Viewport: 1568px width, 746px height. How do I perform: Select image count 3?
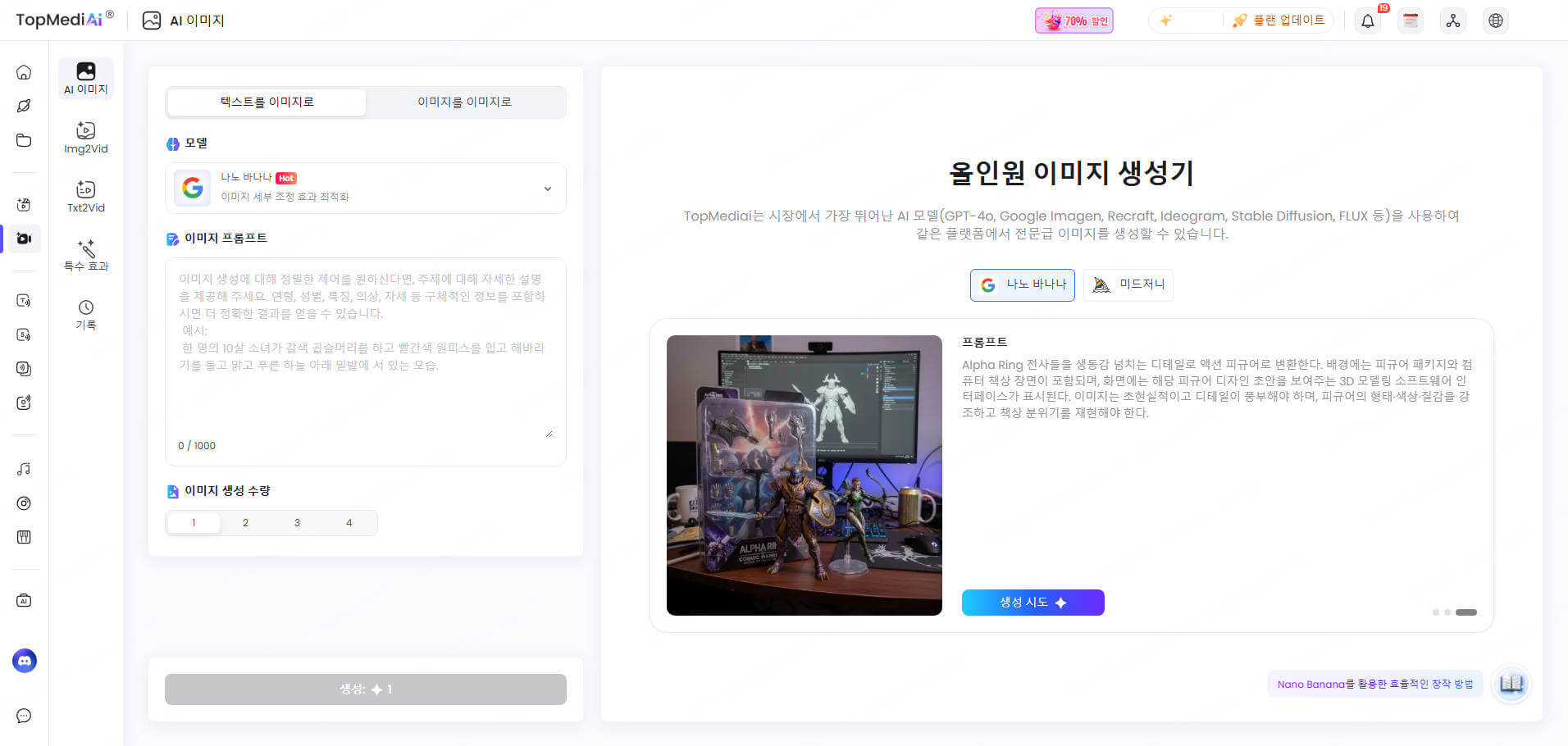click(297, 523)
